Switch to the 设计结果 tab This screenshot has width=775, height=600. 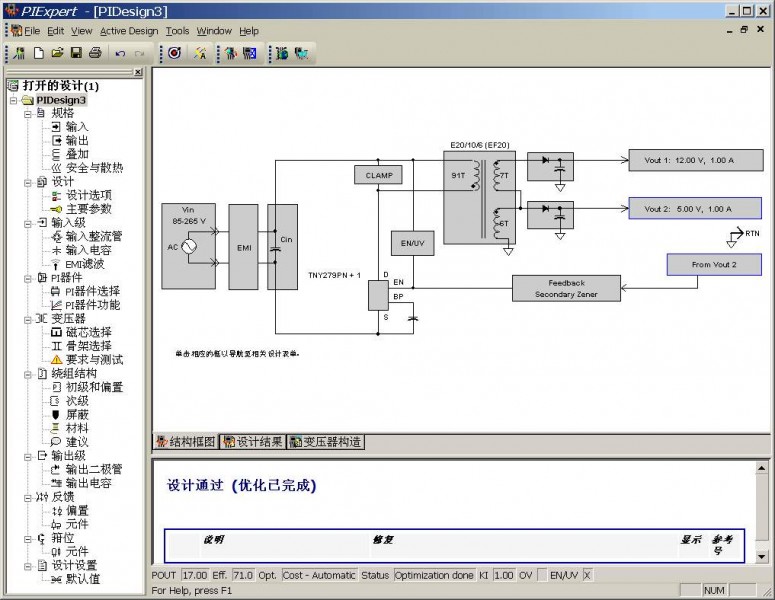pyautogui.click(x=253, y=441)
